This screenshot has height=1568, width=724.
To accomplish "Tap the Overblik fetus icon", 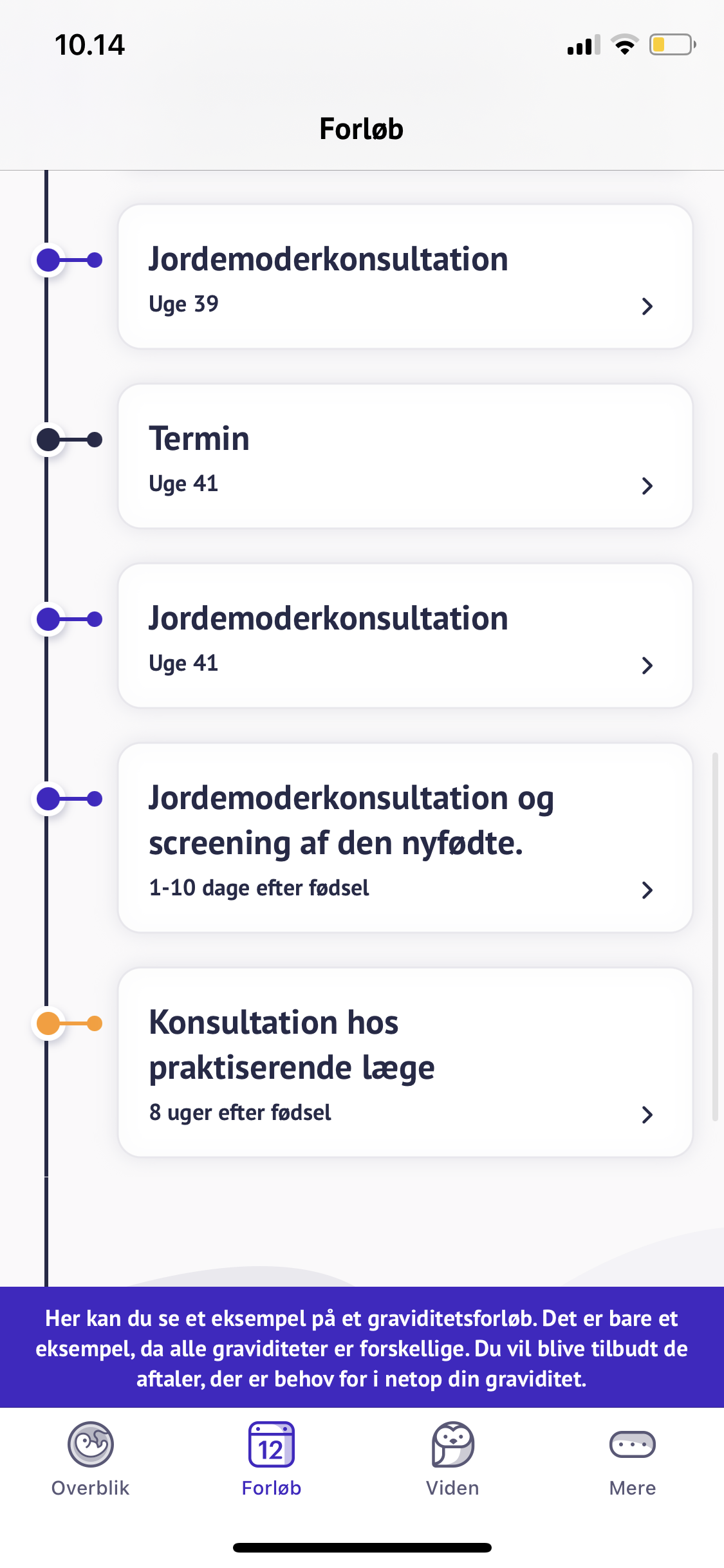I will click(x=91, y=1444).
